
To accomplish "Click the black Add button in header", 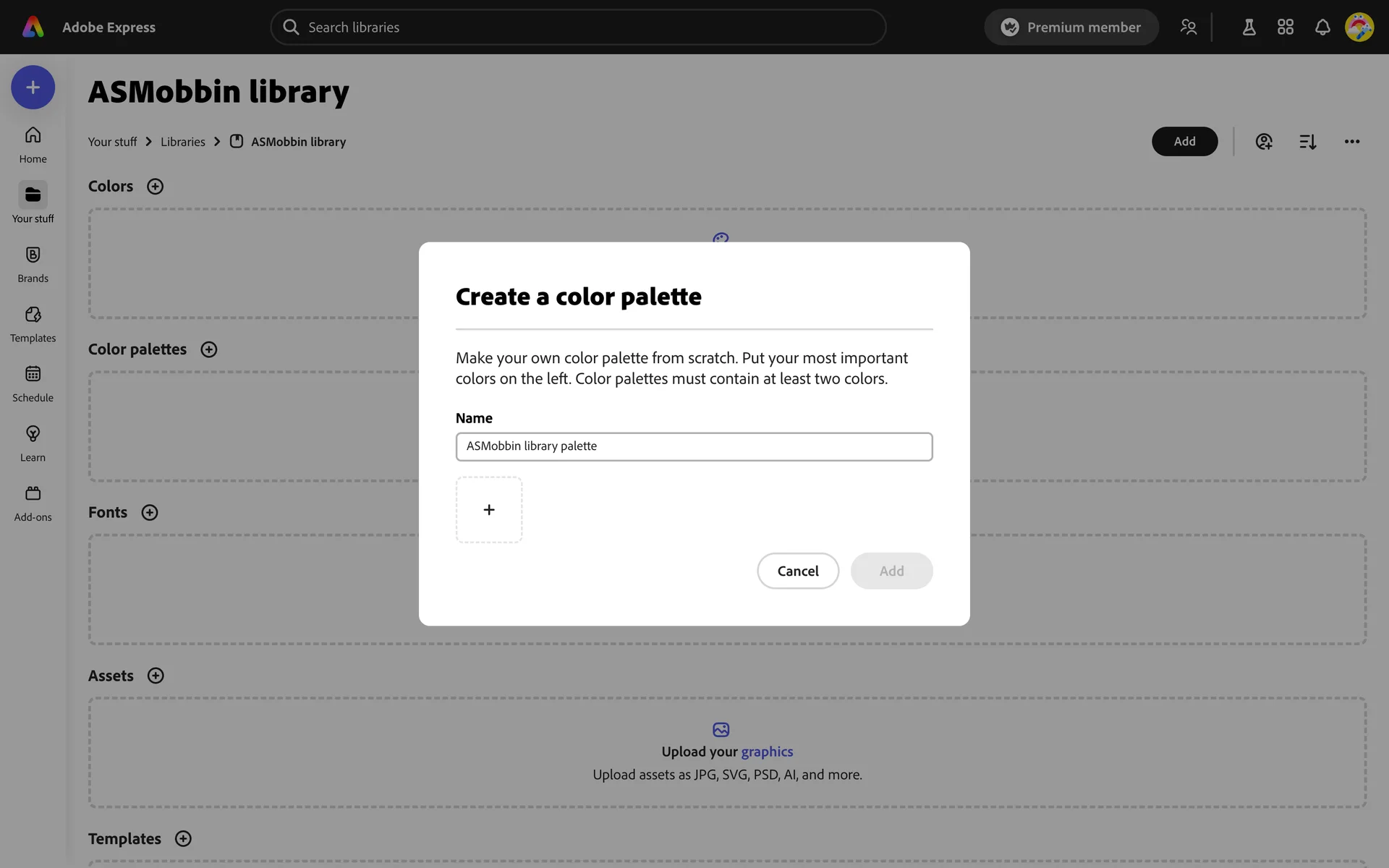I will coord(1184,142).
